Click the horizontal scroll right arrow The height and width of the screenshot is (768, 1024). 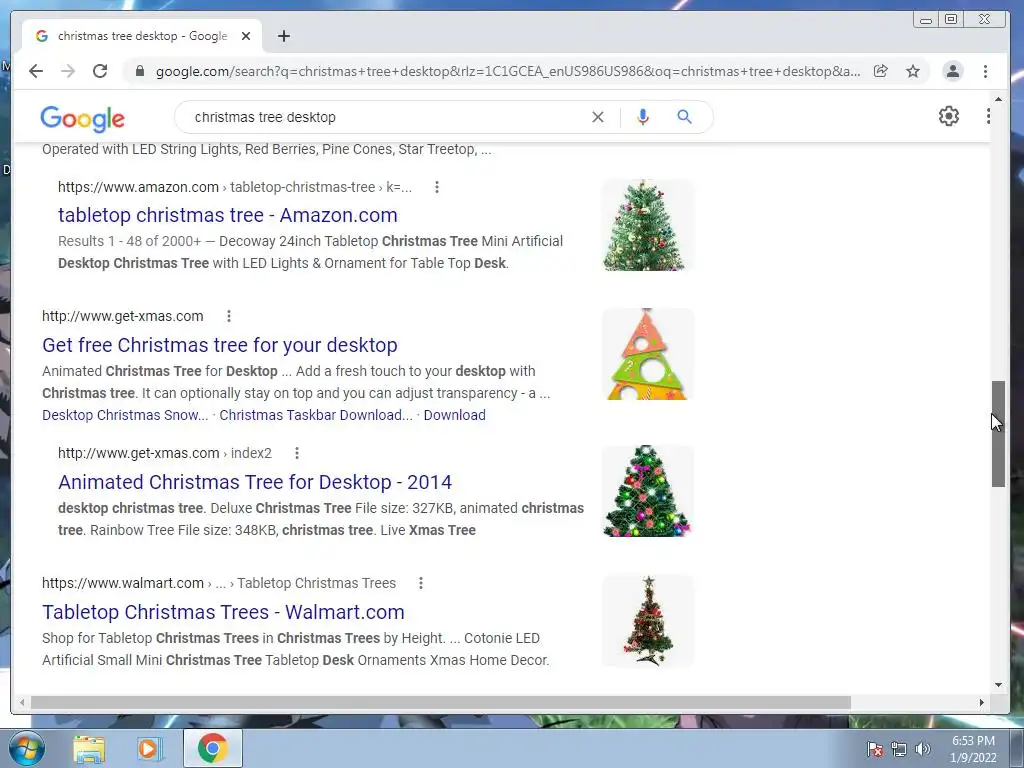tap(982, 703)
